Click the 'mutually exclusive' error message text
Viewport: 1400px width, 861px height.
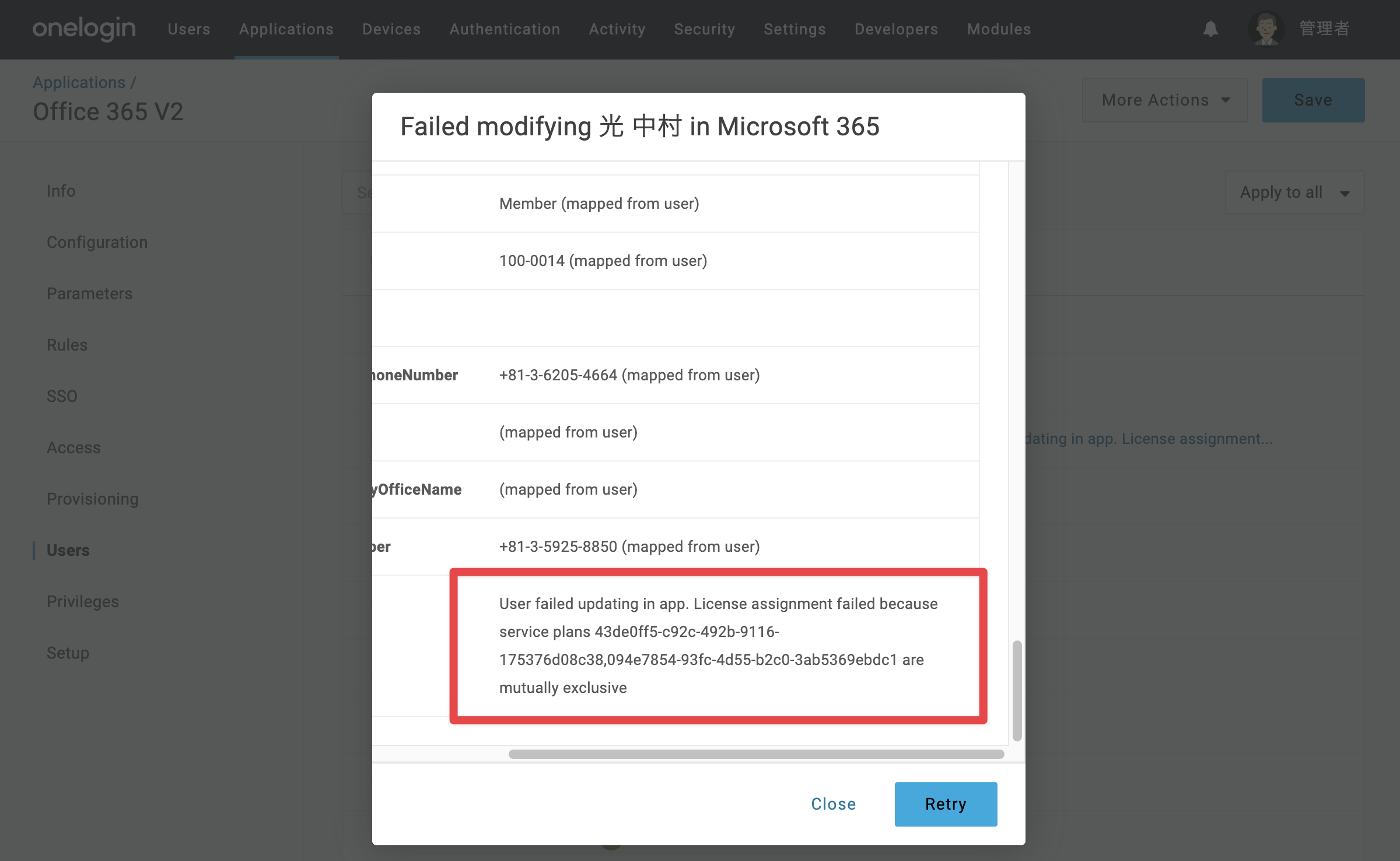pos(719,646)
